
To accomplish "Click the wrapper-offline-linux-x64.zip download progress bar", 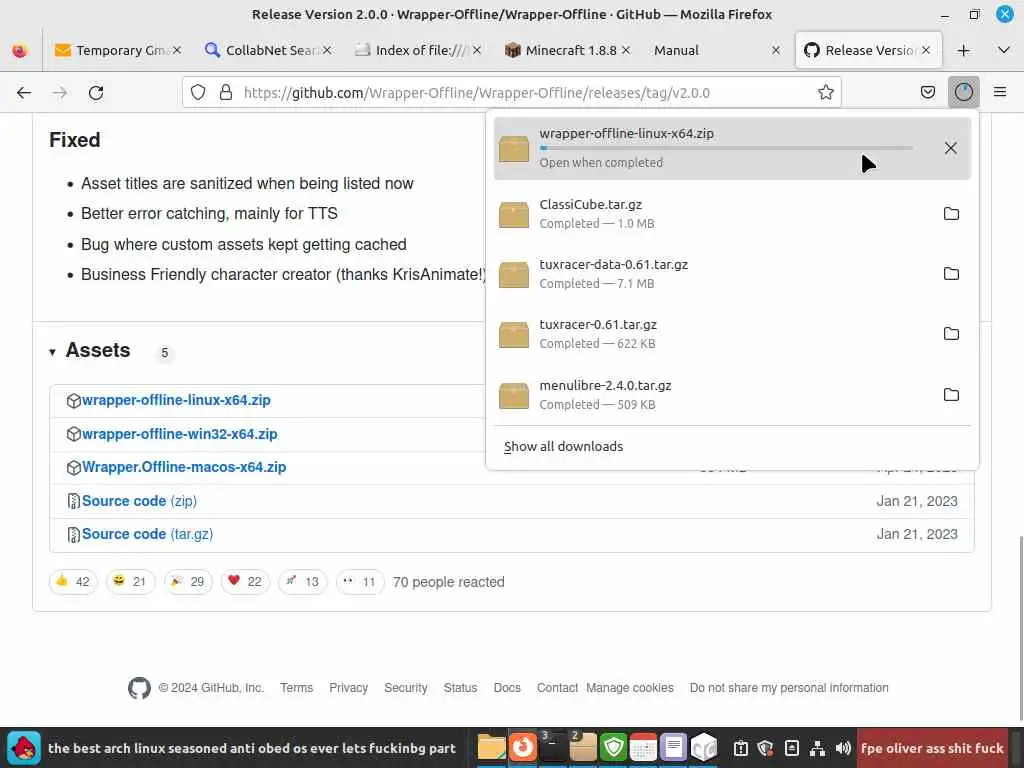I will point(726,148).
